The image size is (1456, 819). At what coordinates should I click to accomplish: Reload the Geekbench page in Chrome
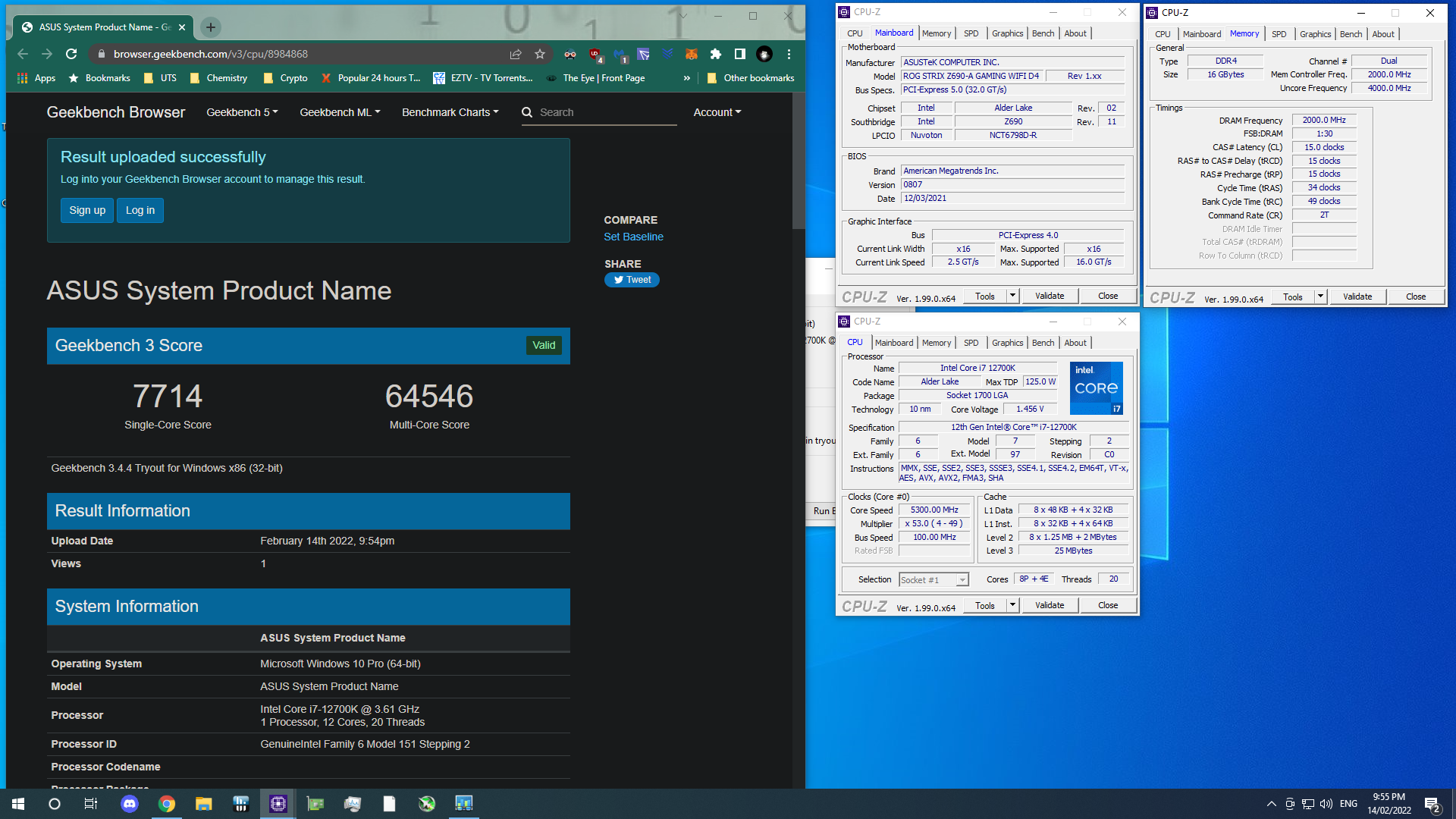(71, 54)
